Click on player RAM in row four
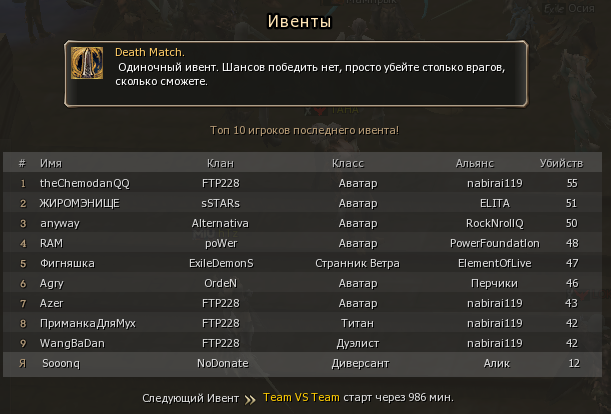 coord(52,243)
